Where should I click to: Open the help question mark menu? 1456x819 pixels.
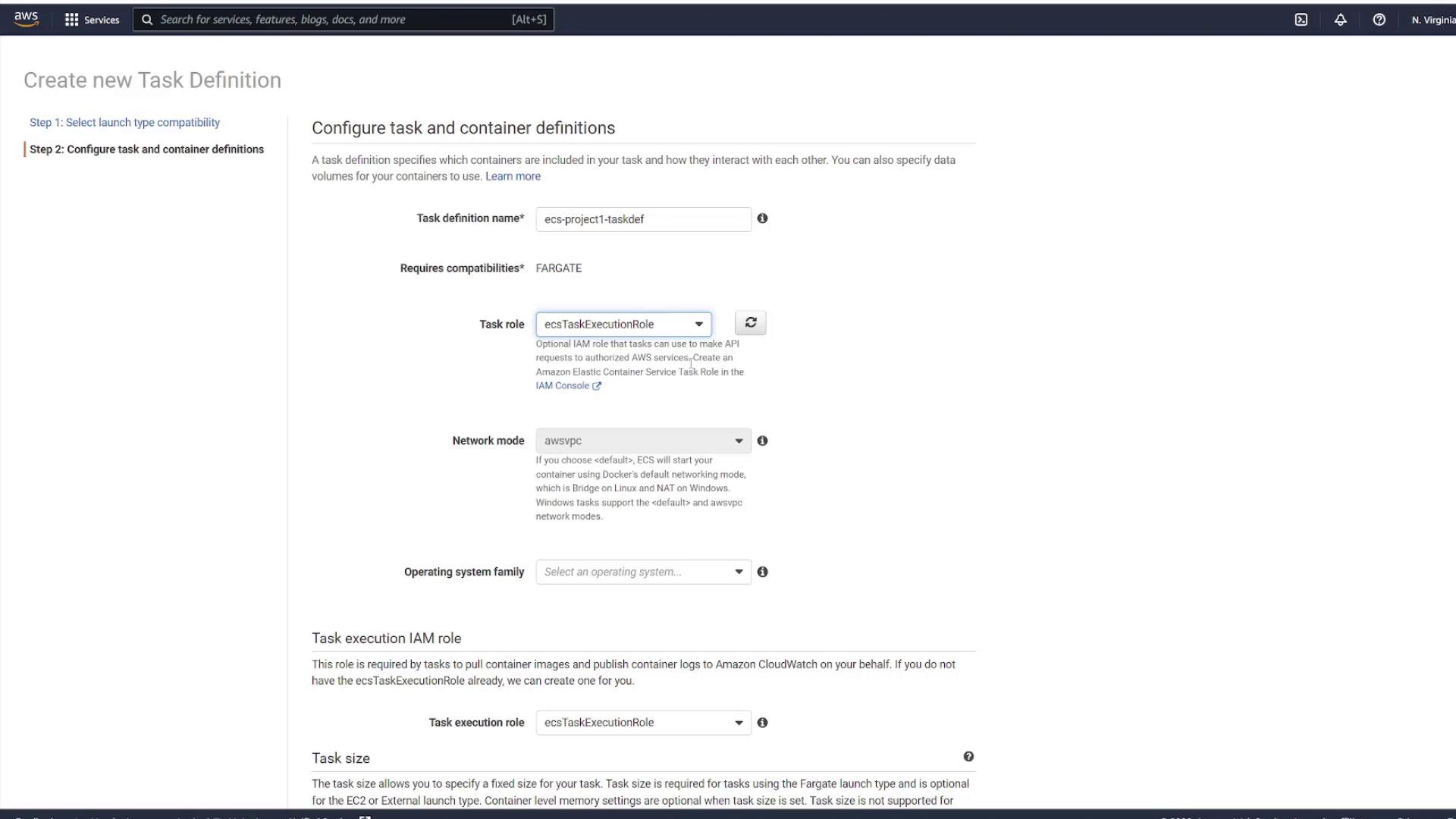coord(1379,20)
